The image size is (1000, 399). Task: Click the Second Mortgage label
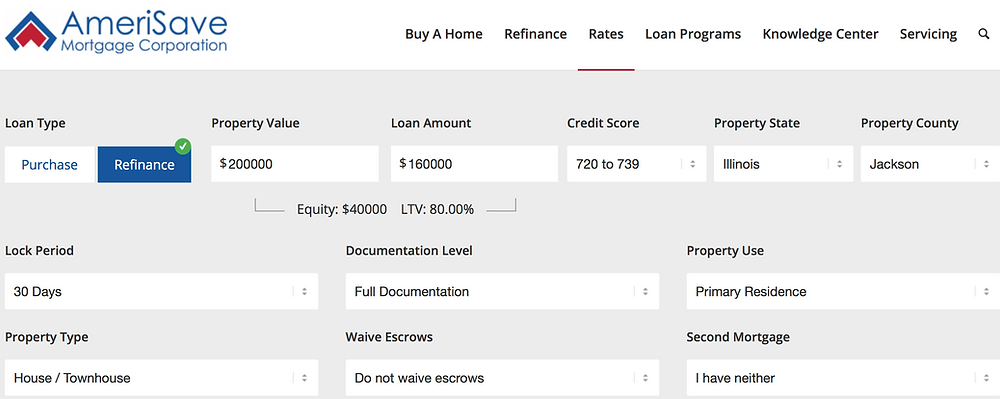738,337
